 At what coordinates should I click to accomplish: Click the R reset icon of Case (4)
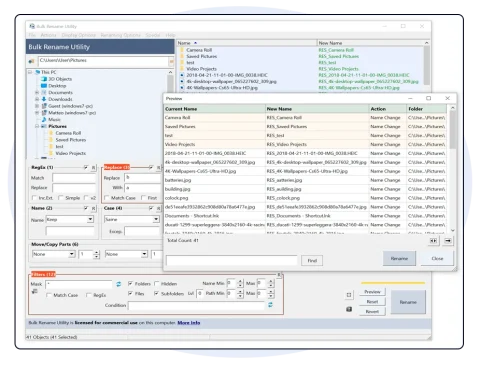coord(159,208)
